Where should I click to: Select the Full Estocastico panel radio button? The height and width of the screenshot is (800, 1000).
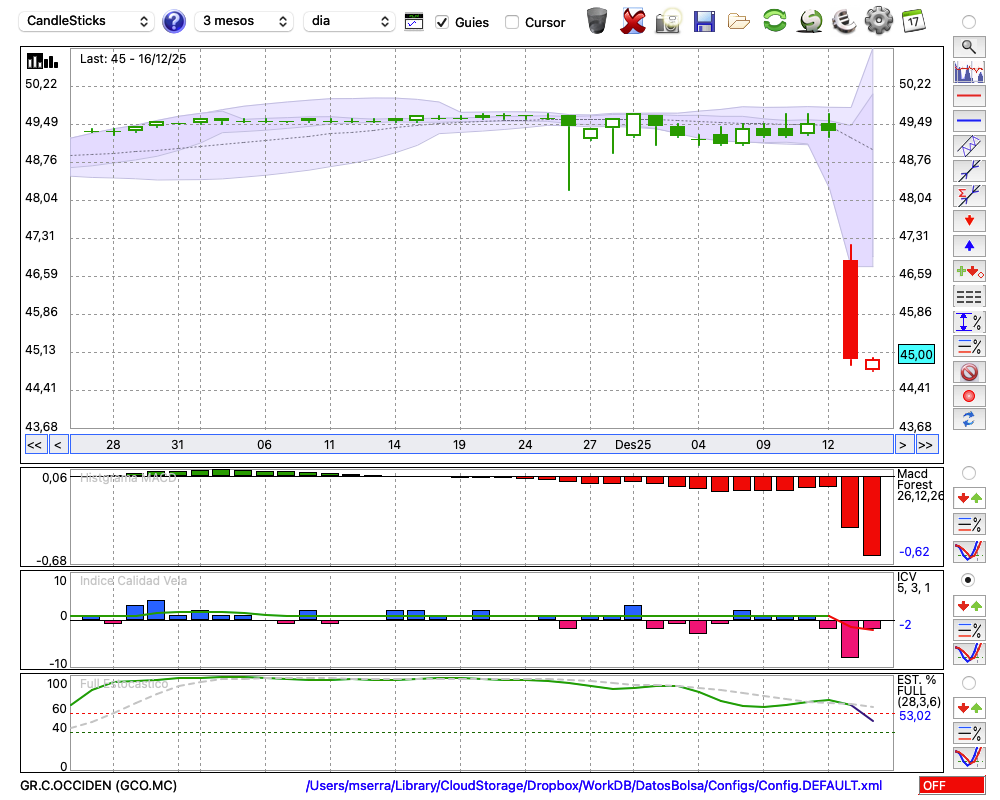(968, 682)
